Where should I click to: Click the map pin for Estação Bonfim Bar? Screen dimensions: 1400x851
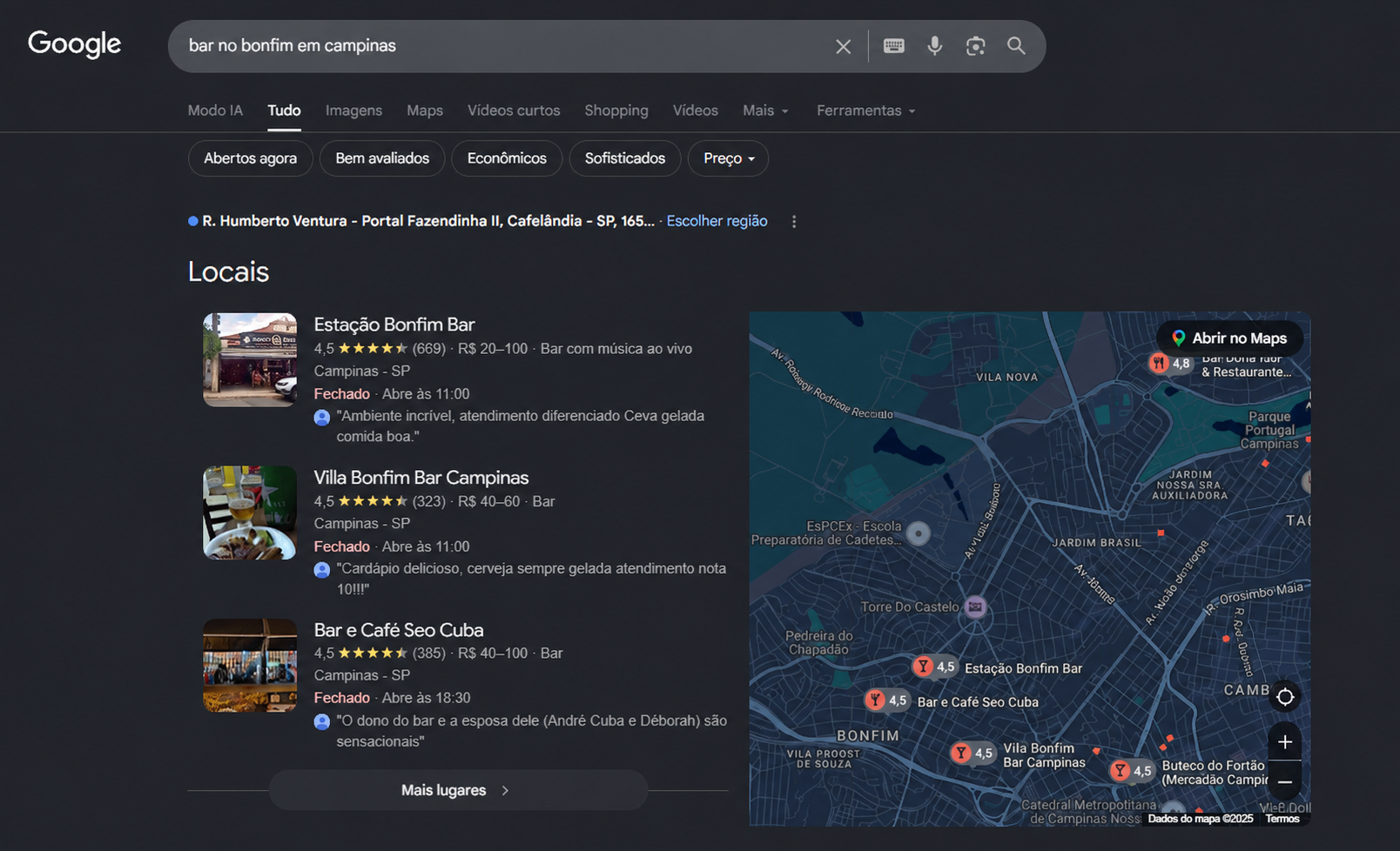coord(923,667)
